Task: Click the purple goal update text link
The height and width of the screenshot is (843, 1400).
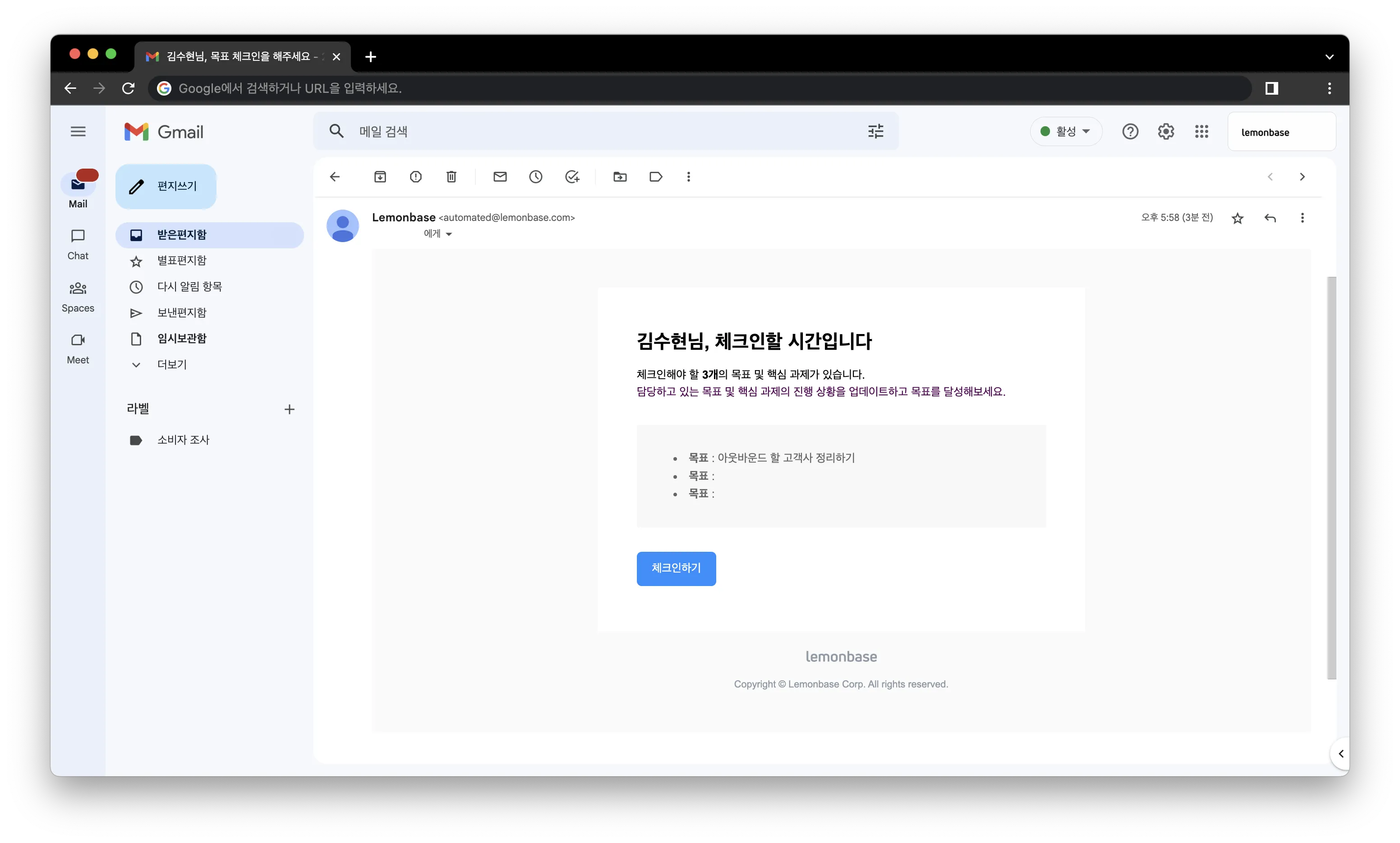Action: click(x=820, y=391)
